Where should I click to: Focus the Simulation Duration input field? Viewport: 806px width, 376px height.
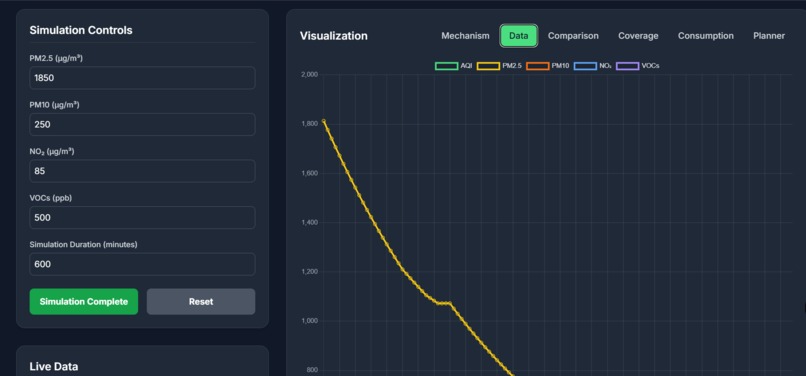142,264
